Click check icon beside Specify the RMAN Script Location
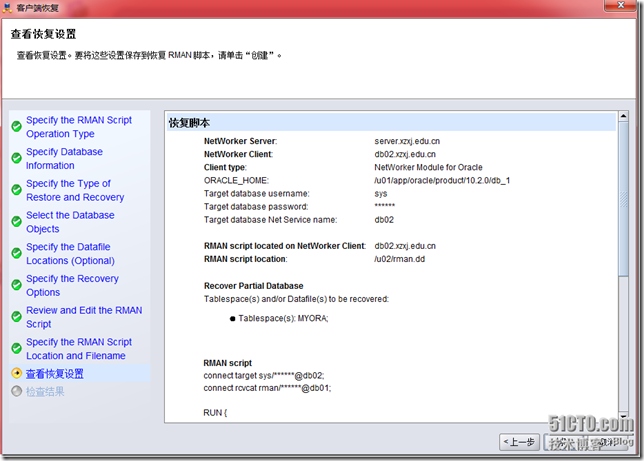This screenshot has width=644, height=461. (16, 349)
